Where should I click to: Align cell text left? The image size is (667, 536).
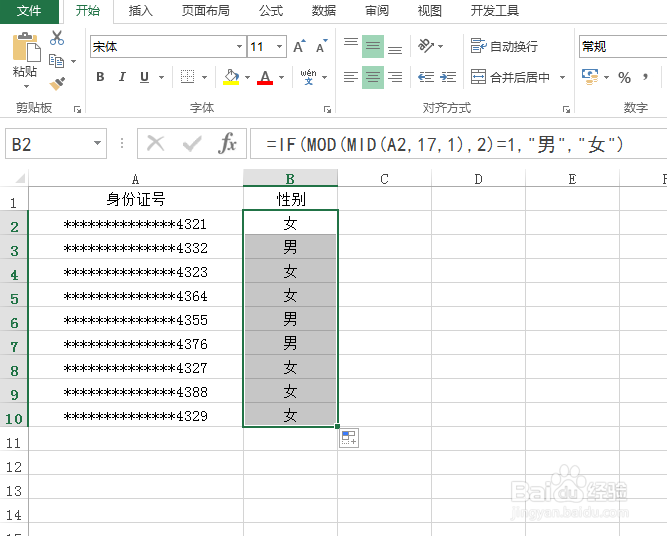pos(351,77)
